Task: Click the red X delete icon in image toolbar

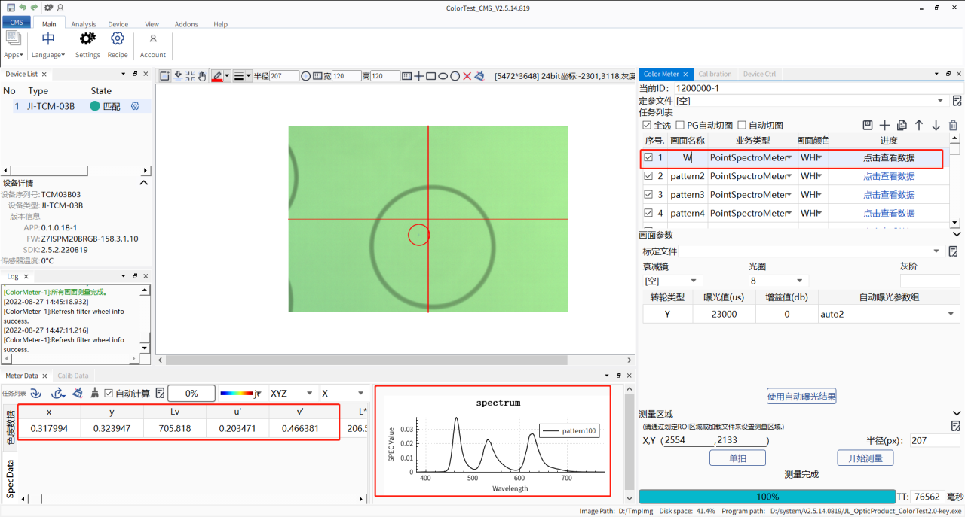Action: point(466,75)
